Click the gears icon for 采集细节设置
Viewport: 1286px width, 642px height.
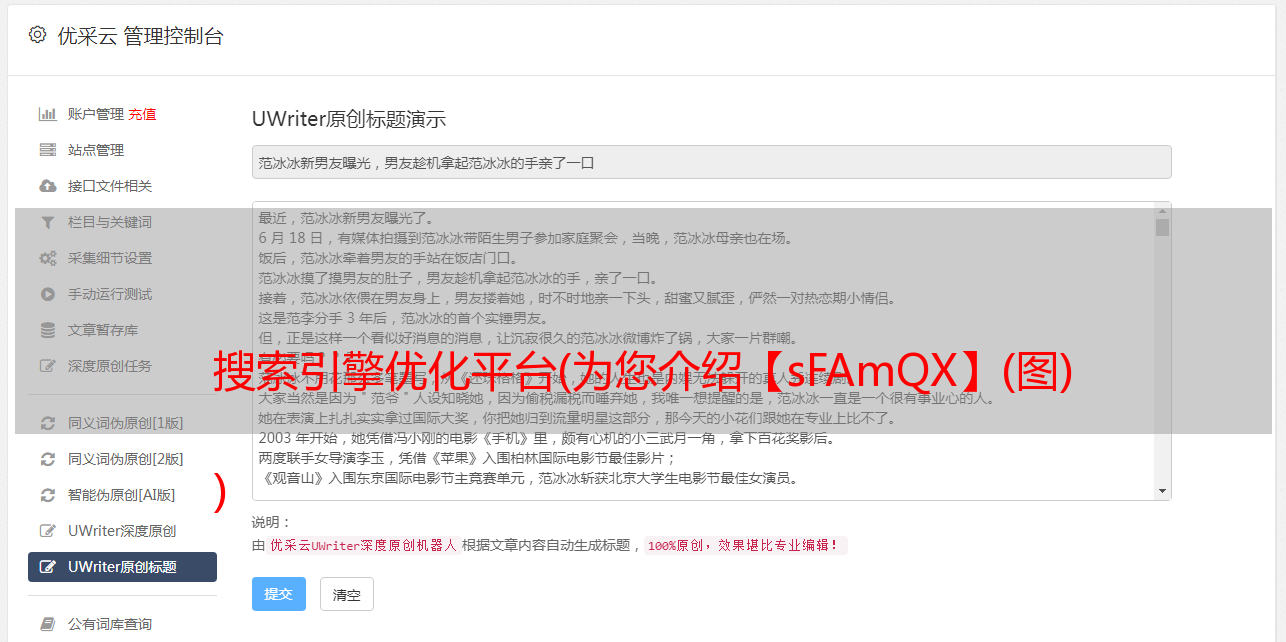(x=47, y=258)
